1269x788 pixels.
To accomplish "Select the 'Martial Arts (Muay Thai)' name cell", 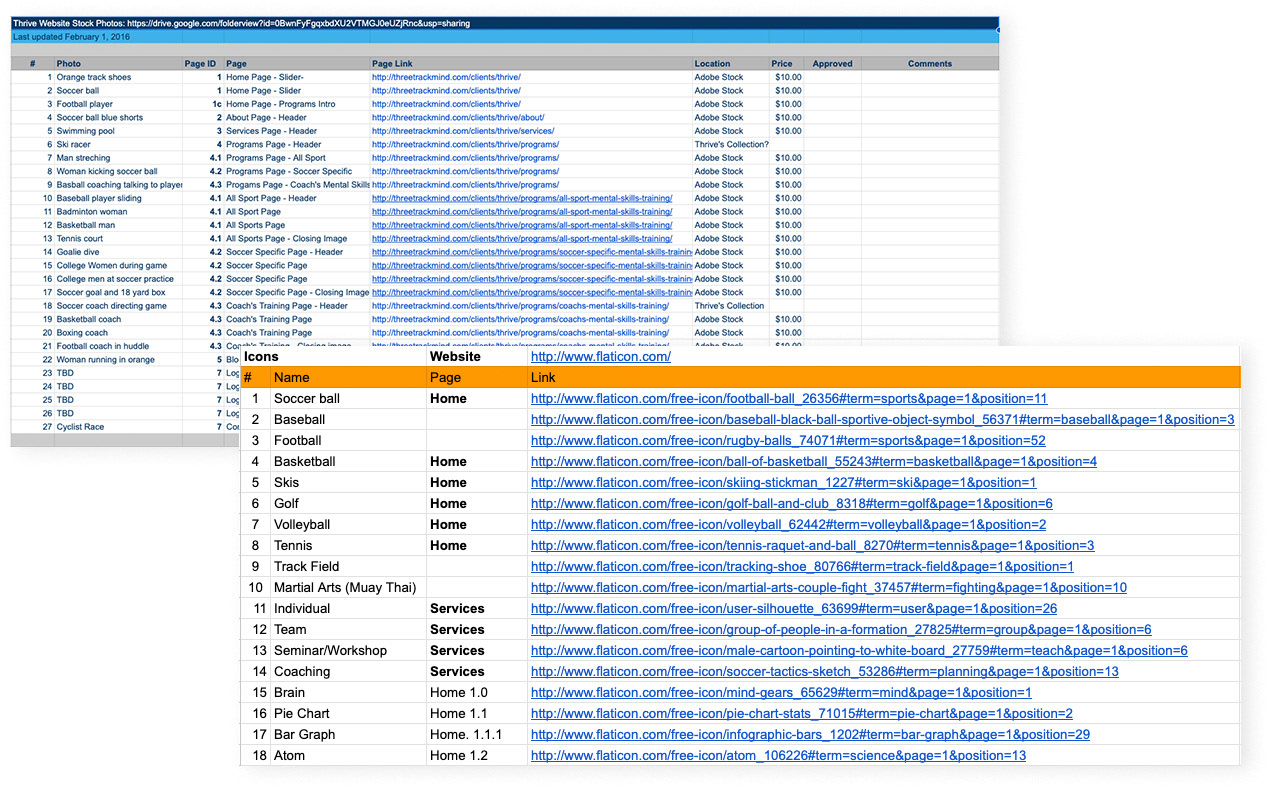I will [x=347, y=587].
